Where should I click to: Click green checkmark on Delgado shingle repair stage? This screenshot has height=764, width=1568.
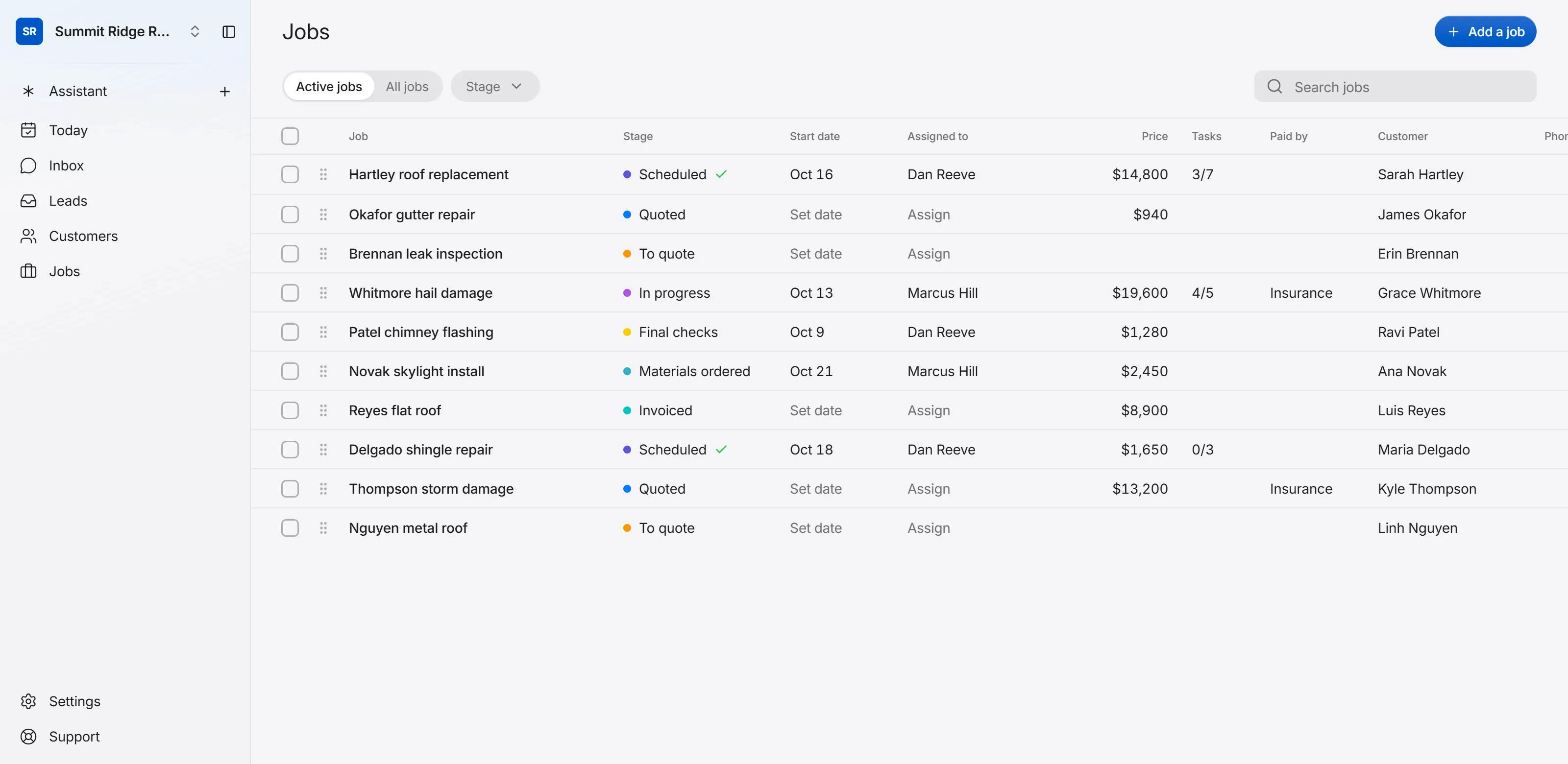(721, 450)
